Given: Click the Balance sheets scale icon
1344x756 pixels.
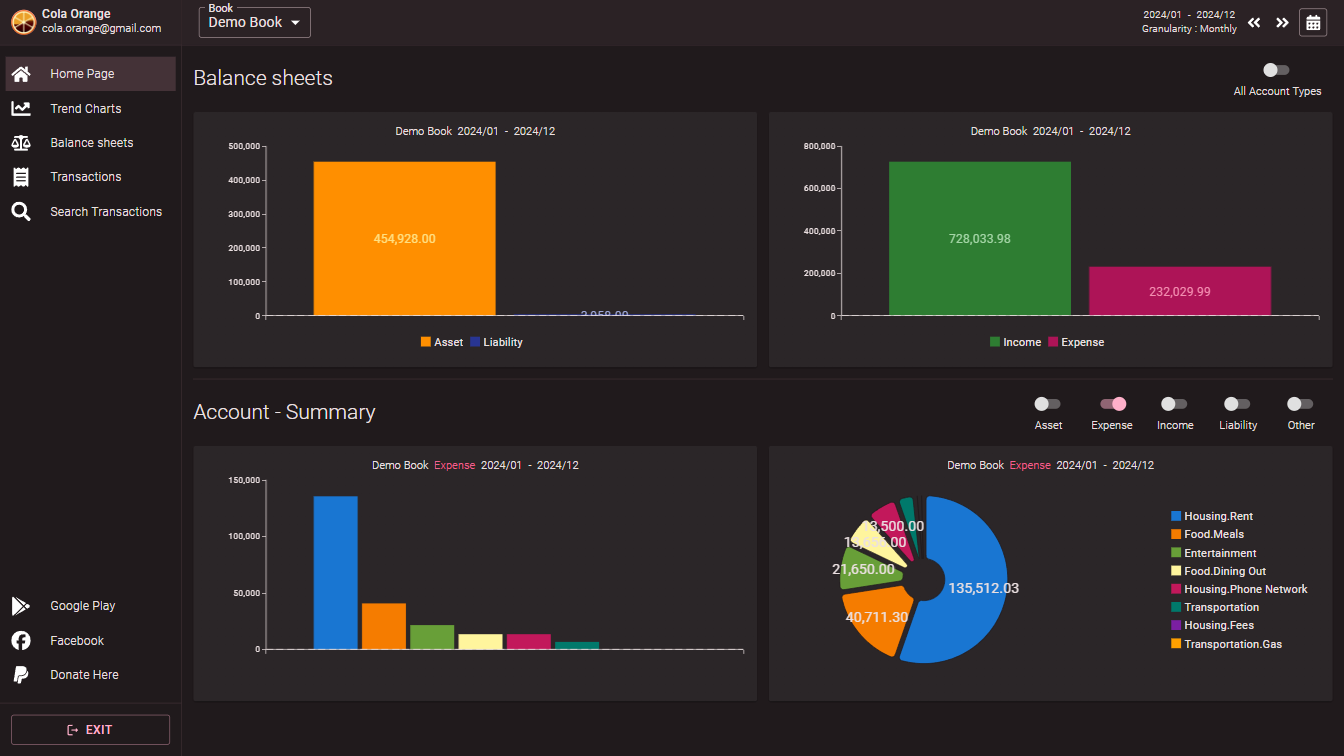Looking at the screenshot, I should 21,143.
